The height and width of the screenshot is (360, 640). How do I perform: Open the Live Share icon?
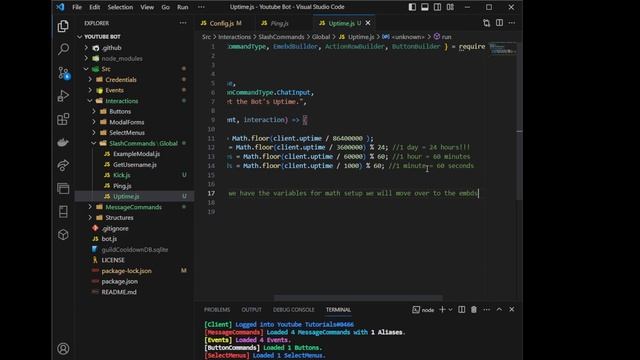63,165
